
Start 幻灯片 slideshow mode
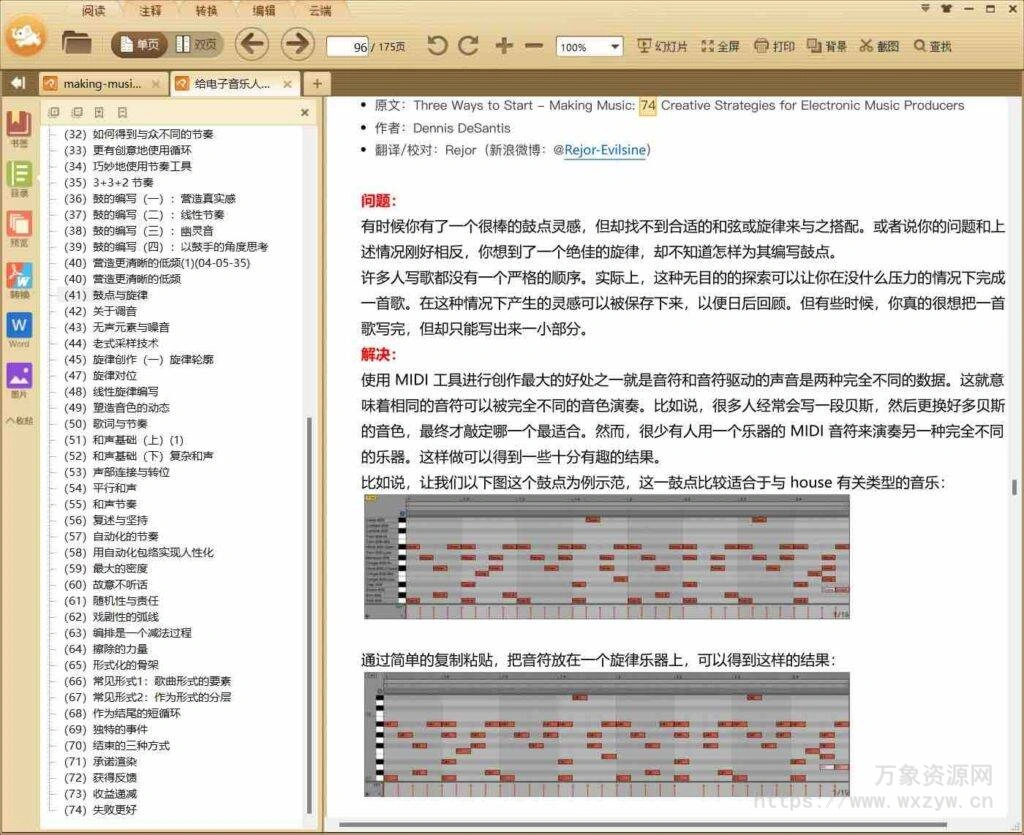click(661, 45)
